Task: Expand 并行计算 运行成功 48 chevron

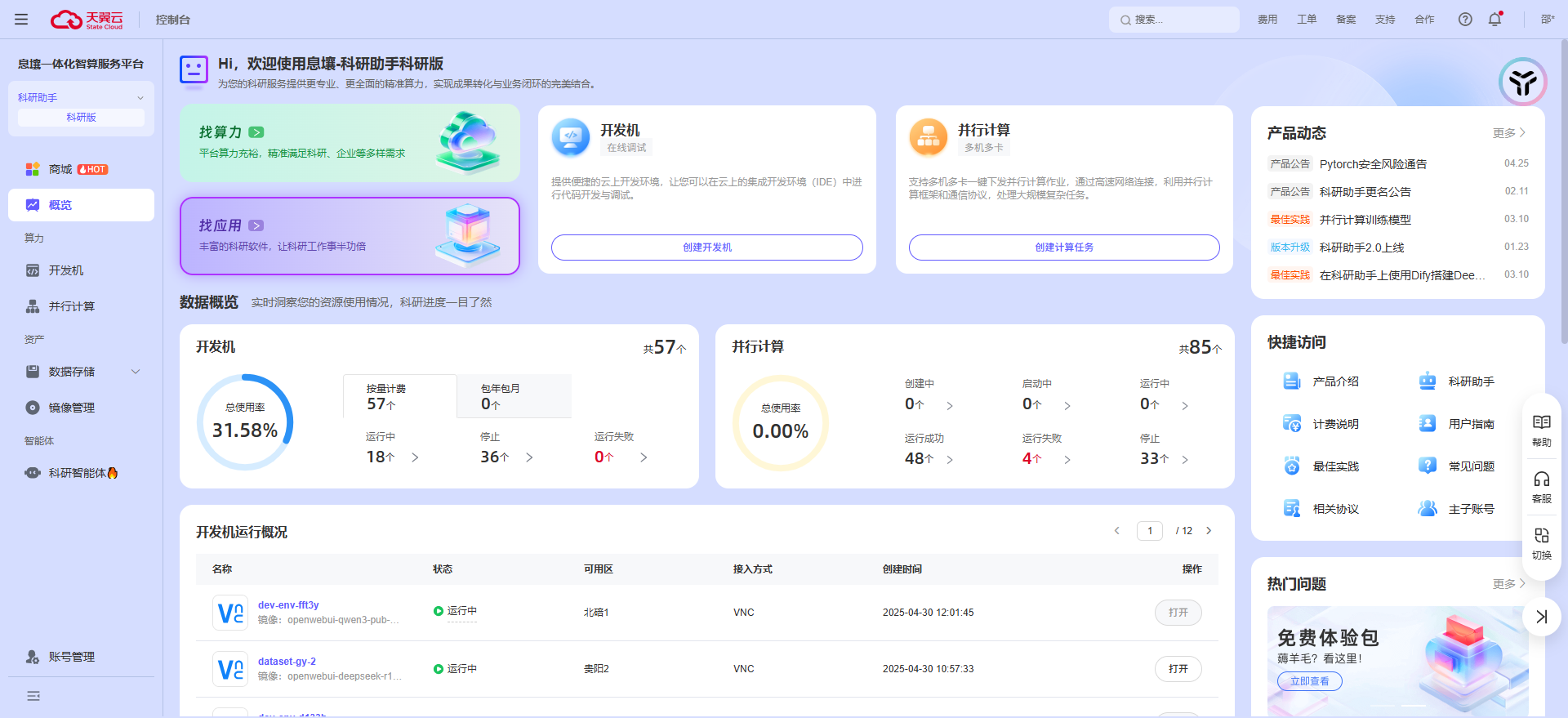Action: pyautogui.click(x=950, y=460)
